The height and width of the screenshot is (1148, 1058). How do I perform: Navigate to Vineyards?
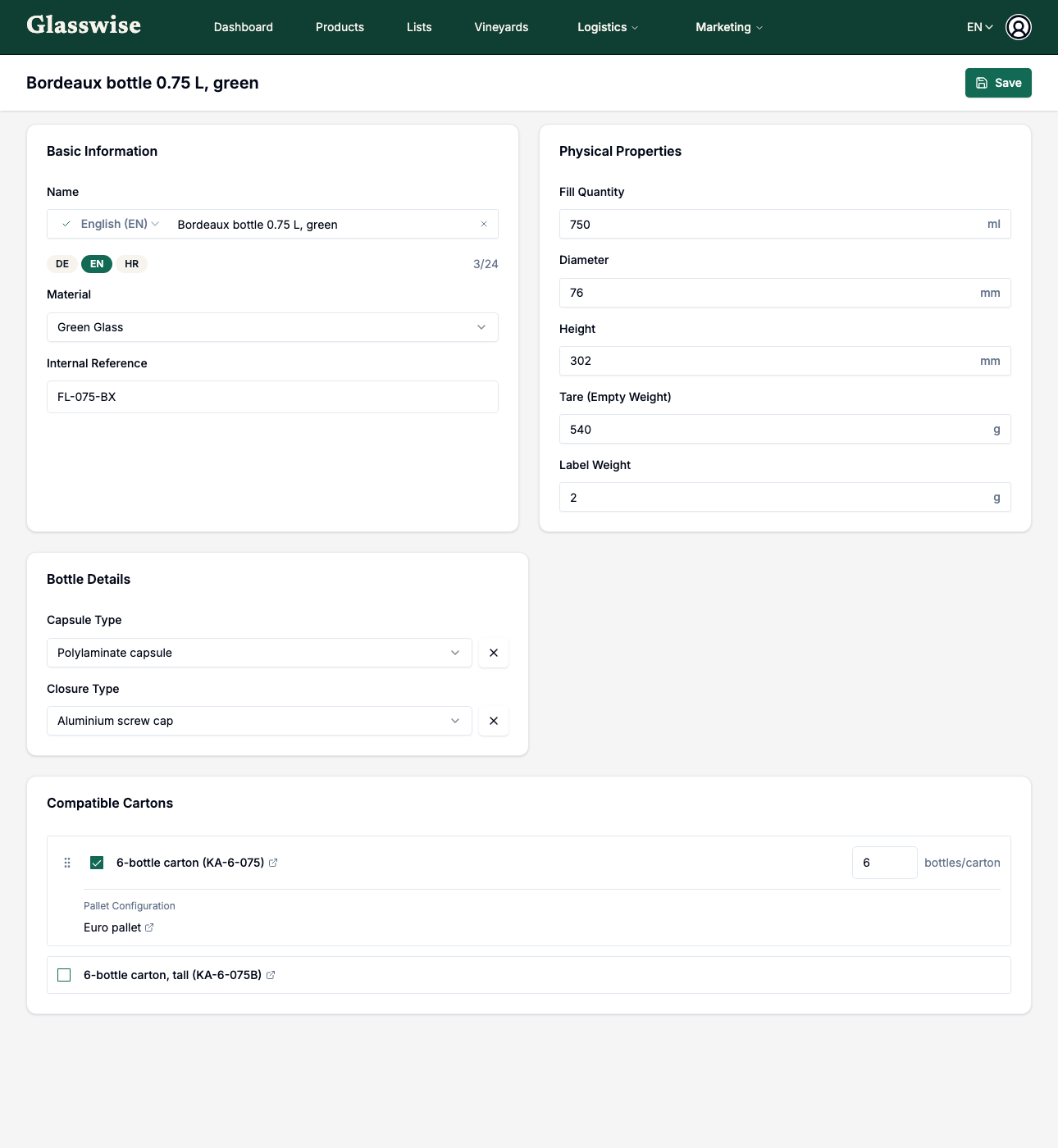coord(501,27)
